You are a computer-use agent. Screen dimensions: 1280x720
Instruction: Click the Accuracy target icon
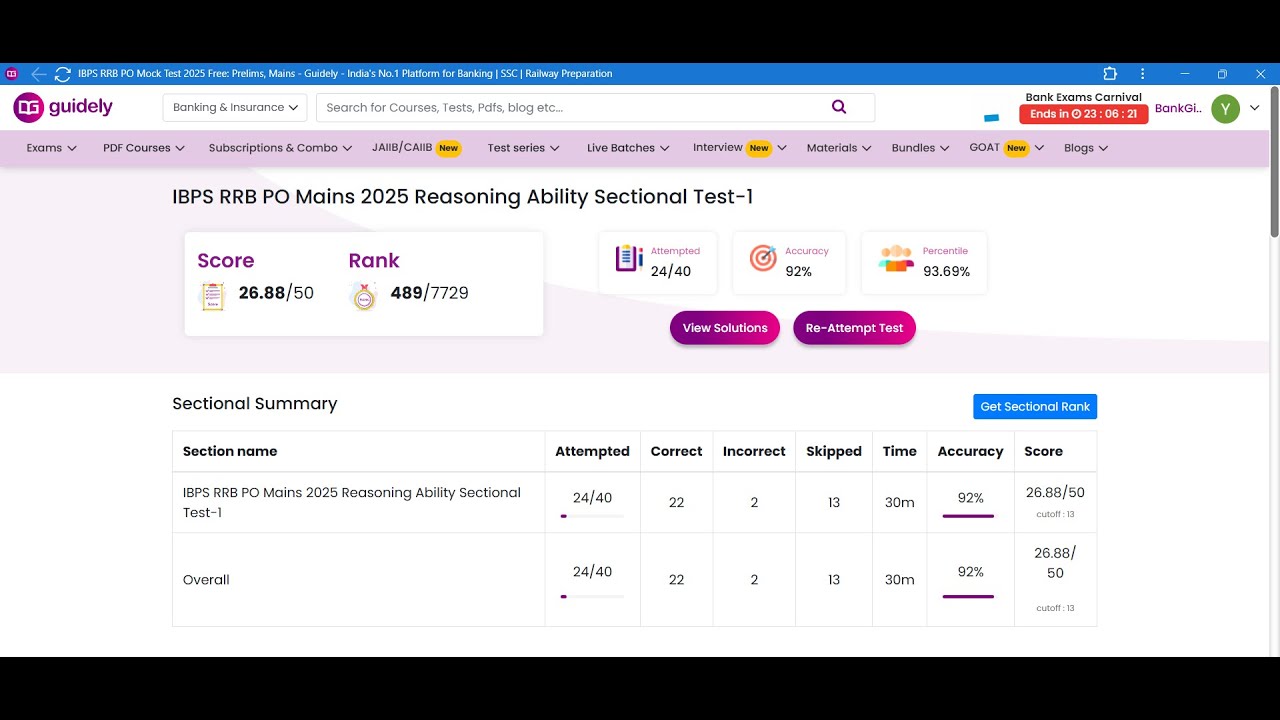(763, 259)
